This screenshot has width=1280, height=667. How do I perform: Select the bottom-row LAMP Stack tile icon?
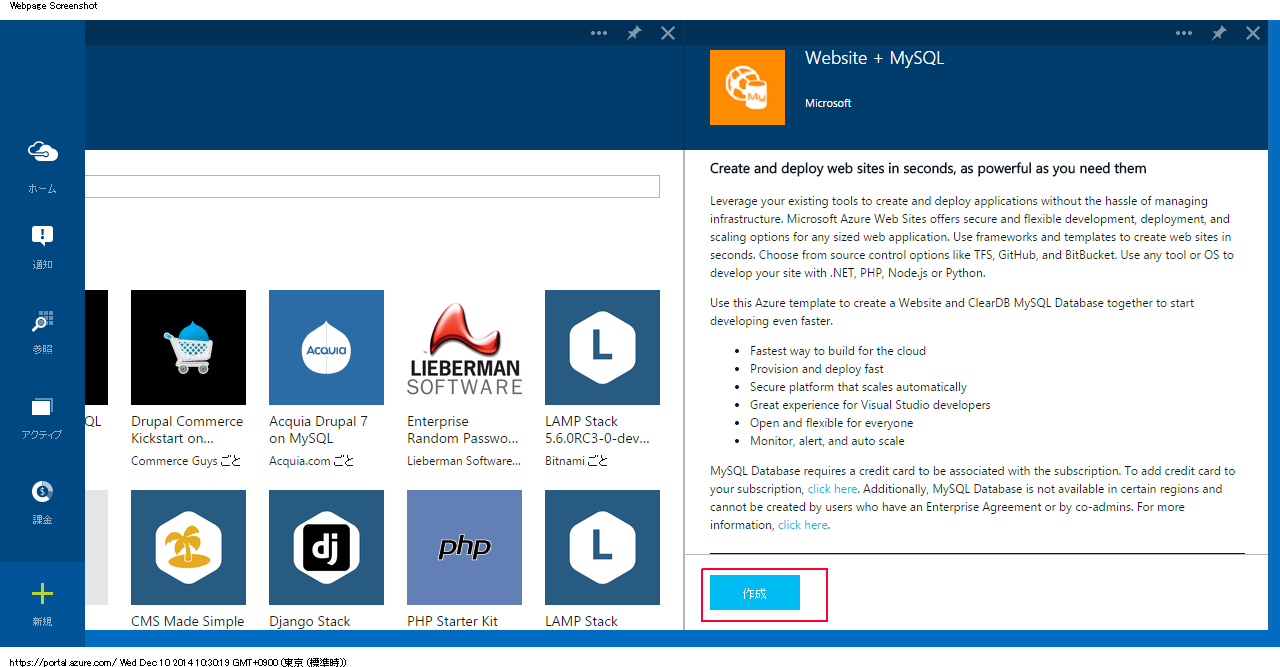pos(602,547)
